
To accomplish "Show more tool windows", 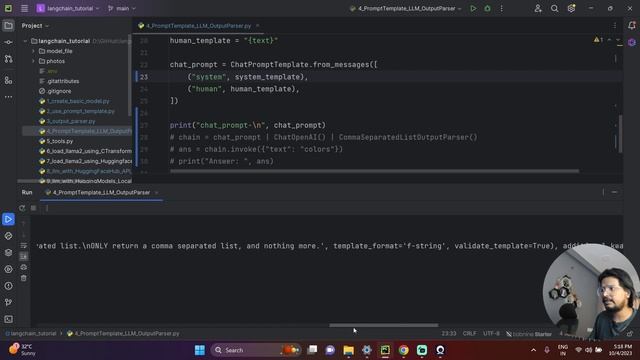I will click(x=8, y=97).
